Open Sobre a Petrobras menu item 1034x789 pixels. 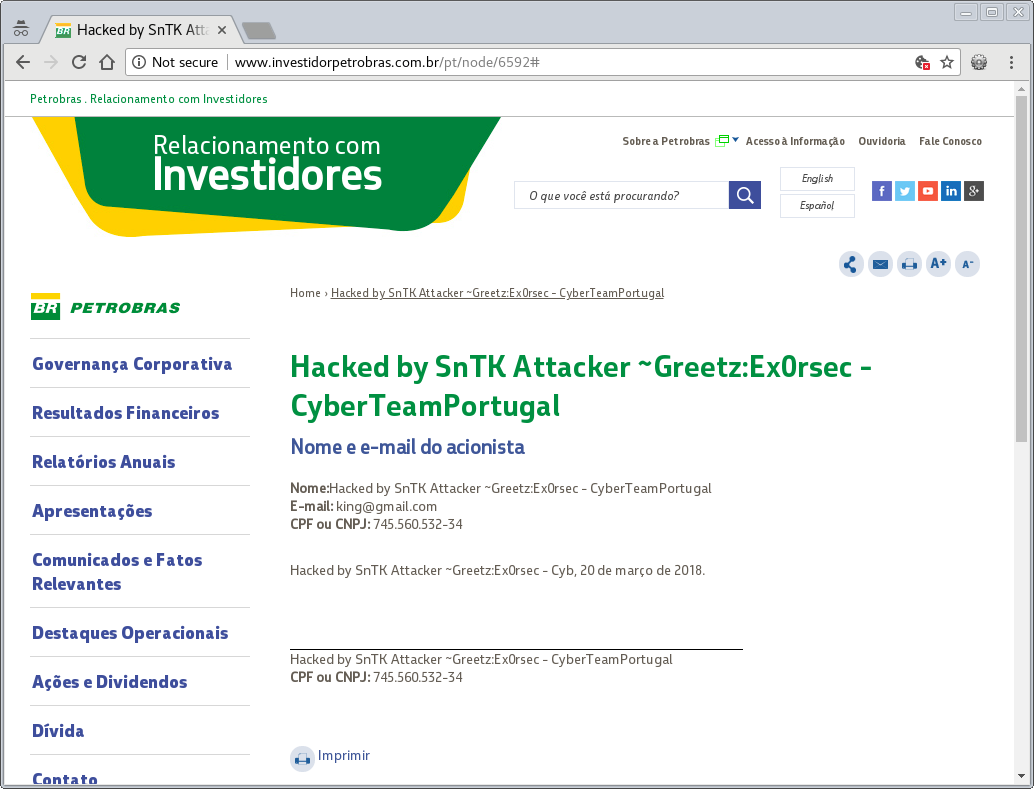[666, 141]
